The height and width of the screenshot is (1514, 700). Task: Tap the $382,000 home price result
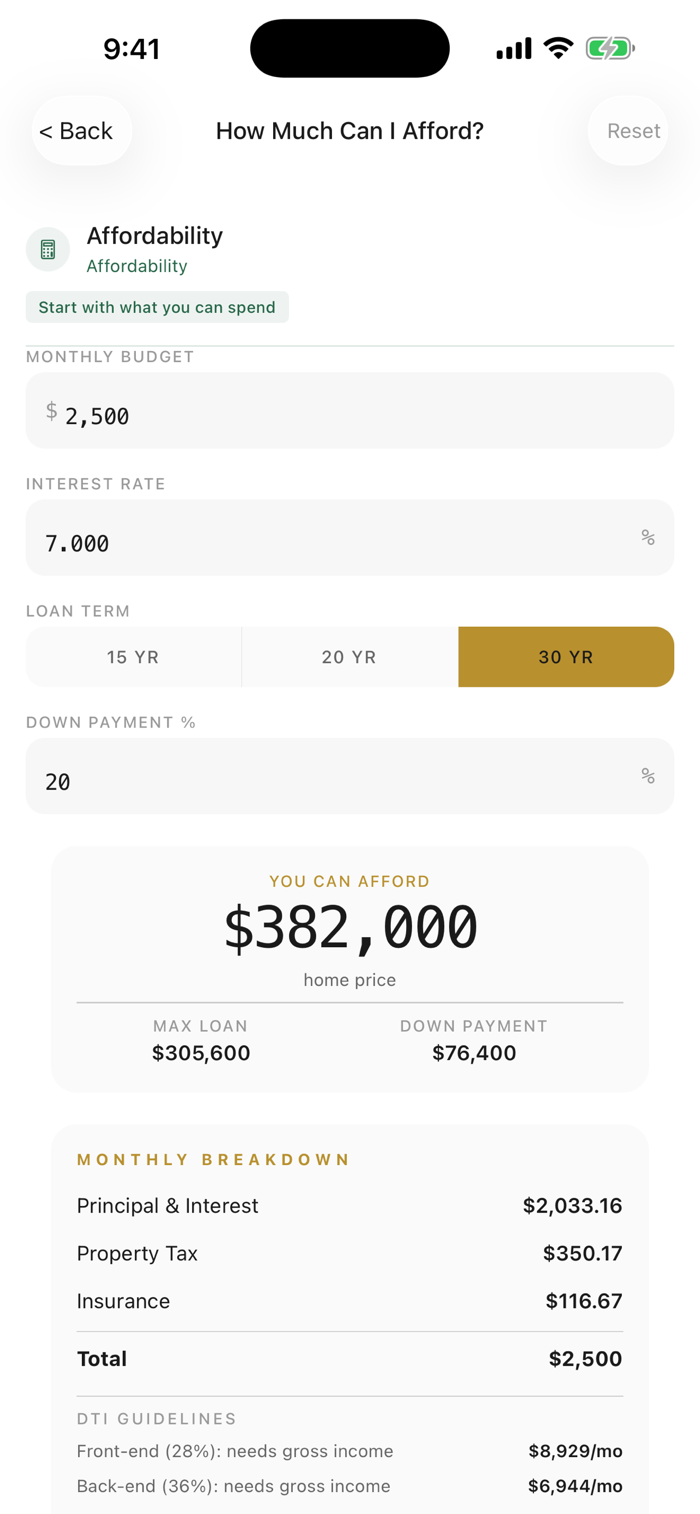(x=350, y=928)
